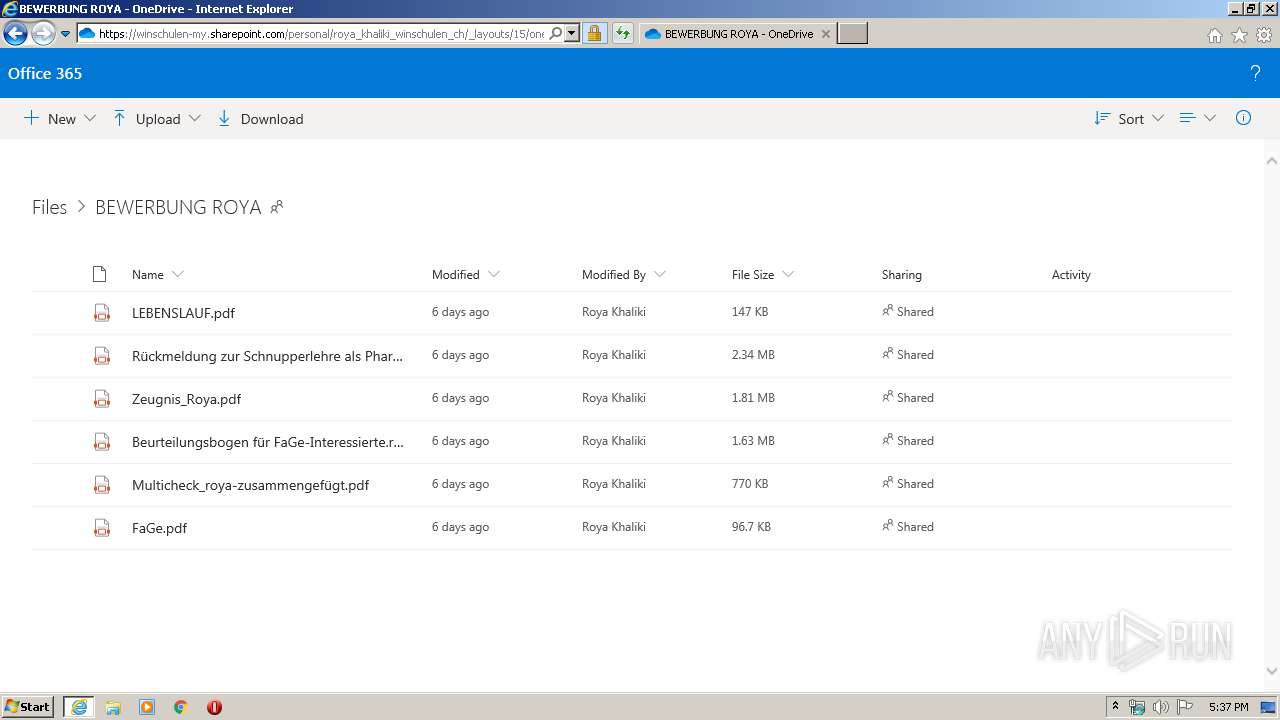
Task: Sort by Modified column header
Action: [456, 274]
